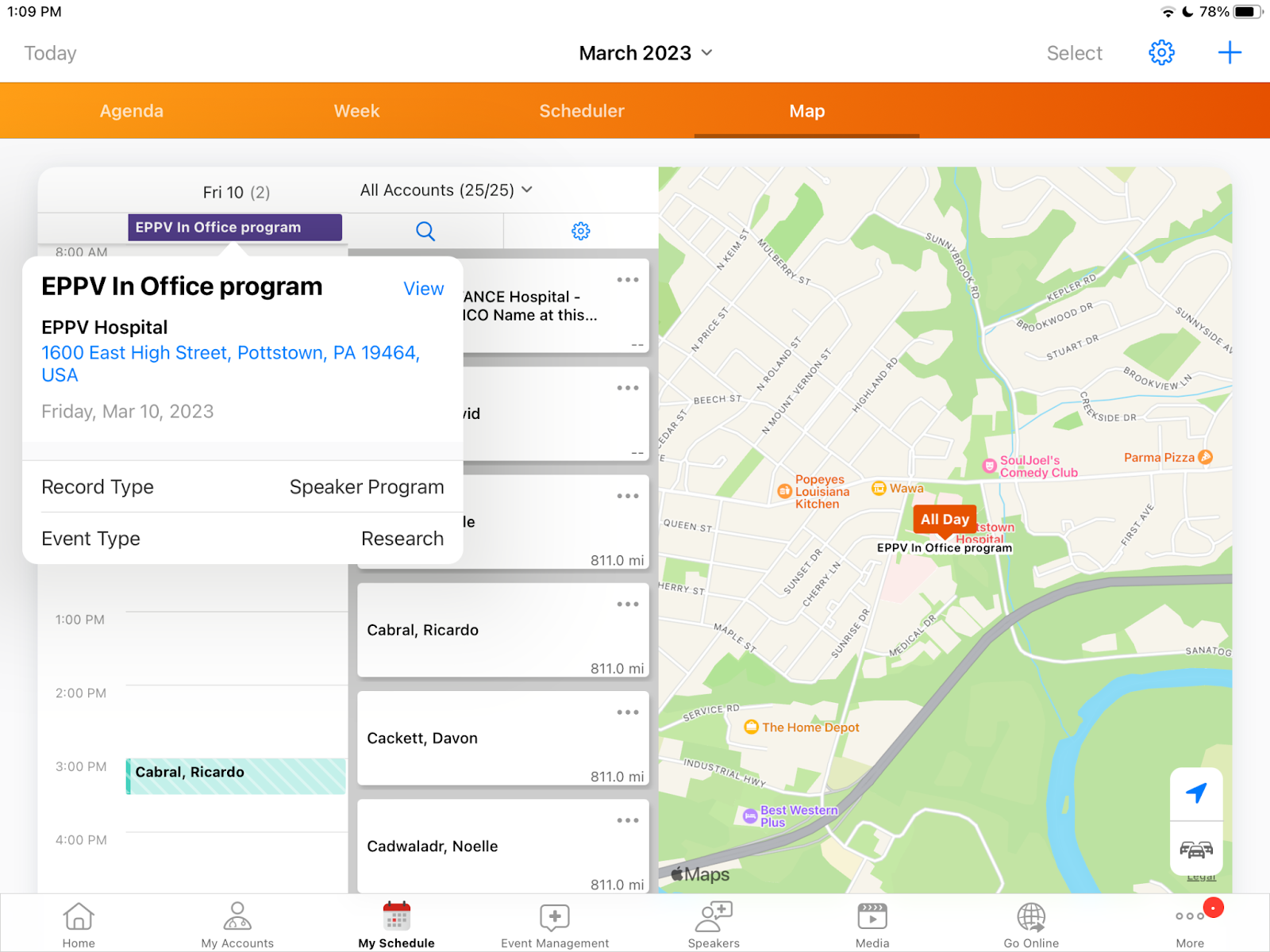The width and height of the screenshot is (1270, 952).
Task: Show driving directions car icon on map
Action: 1196,850
